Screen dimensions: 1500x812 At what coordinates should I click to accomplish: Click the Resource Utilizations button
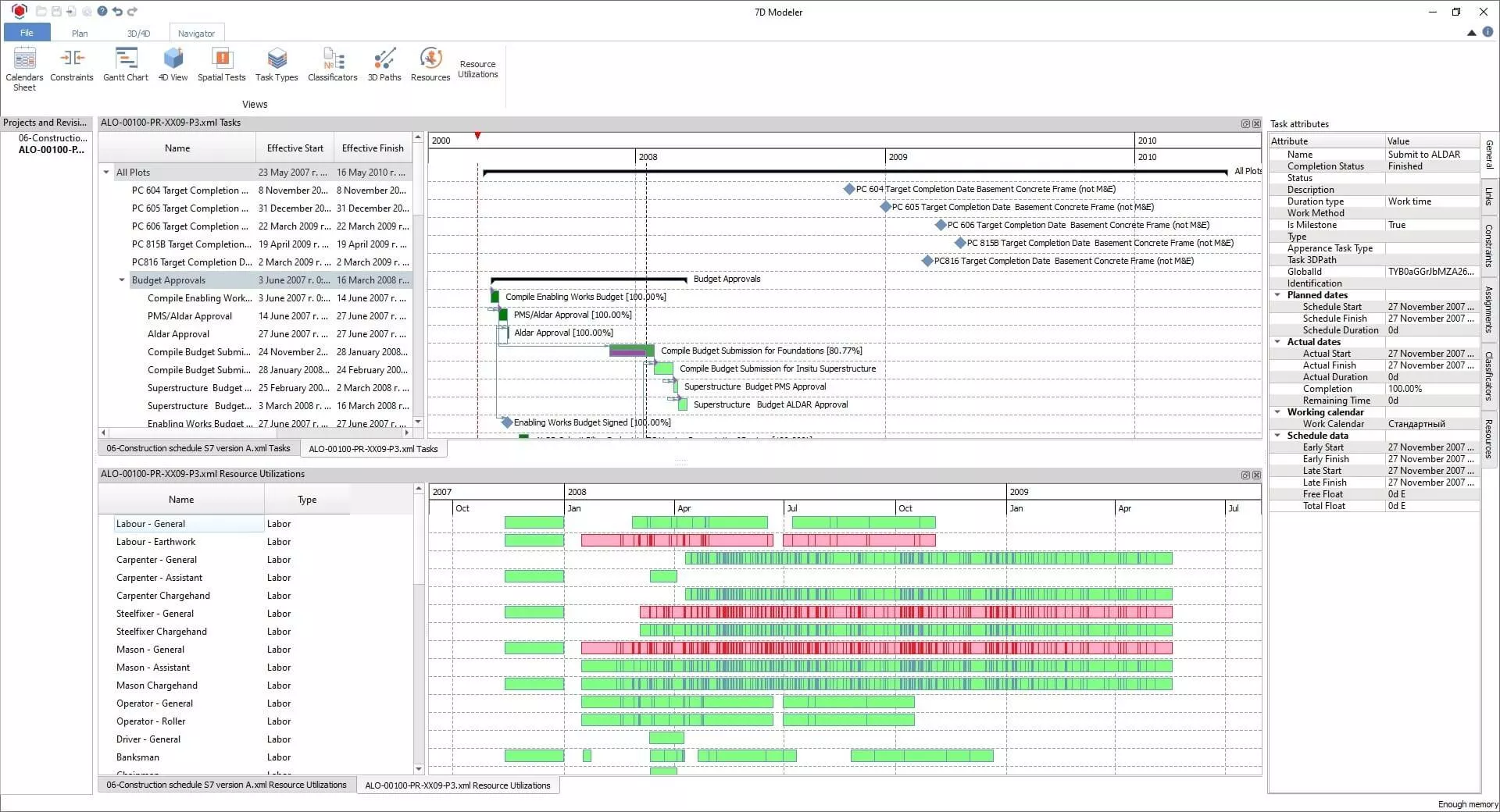coord(477,69)
